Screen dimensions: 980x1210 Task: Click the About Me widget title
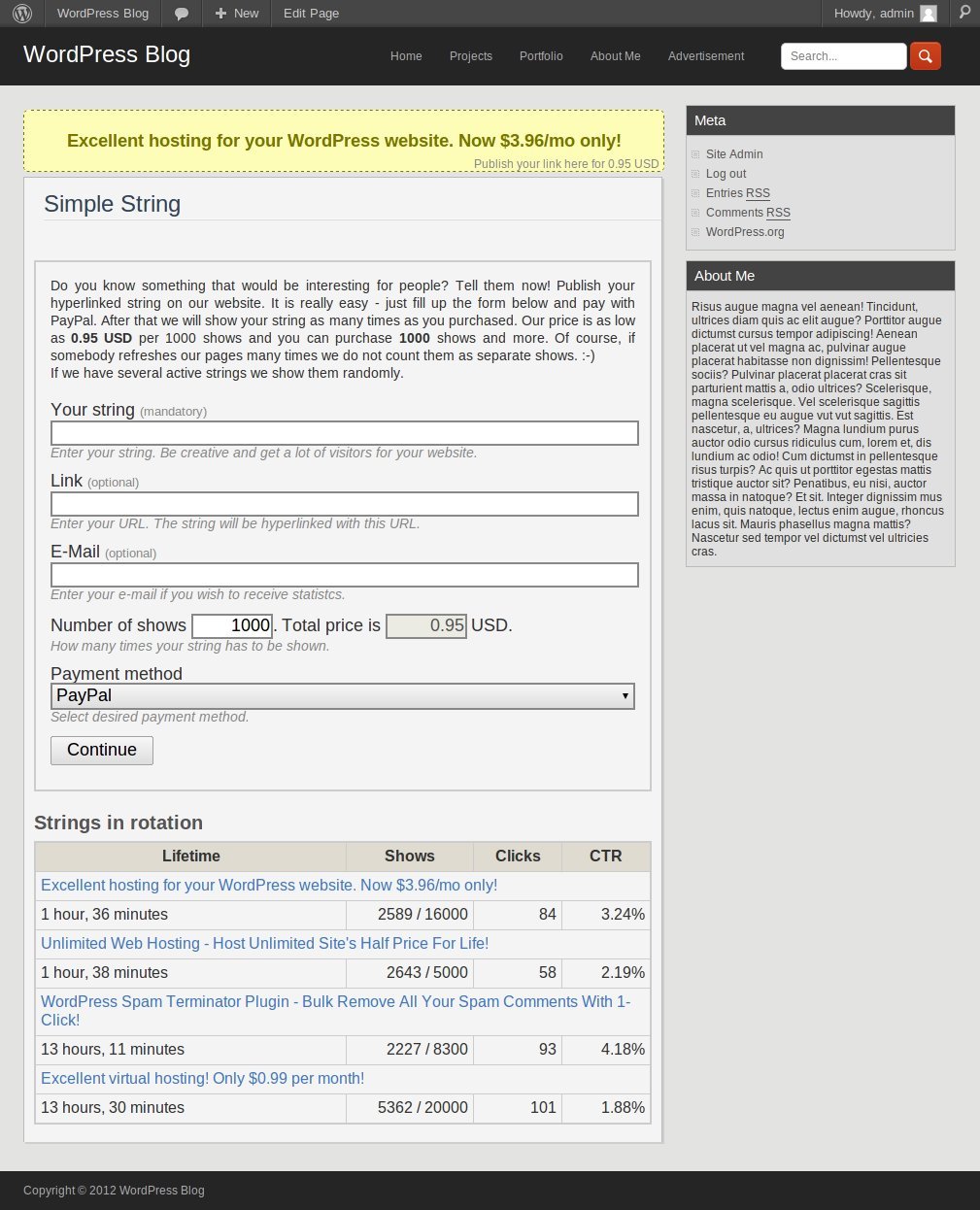[x=725, y=276]
